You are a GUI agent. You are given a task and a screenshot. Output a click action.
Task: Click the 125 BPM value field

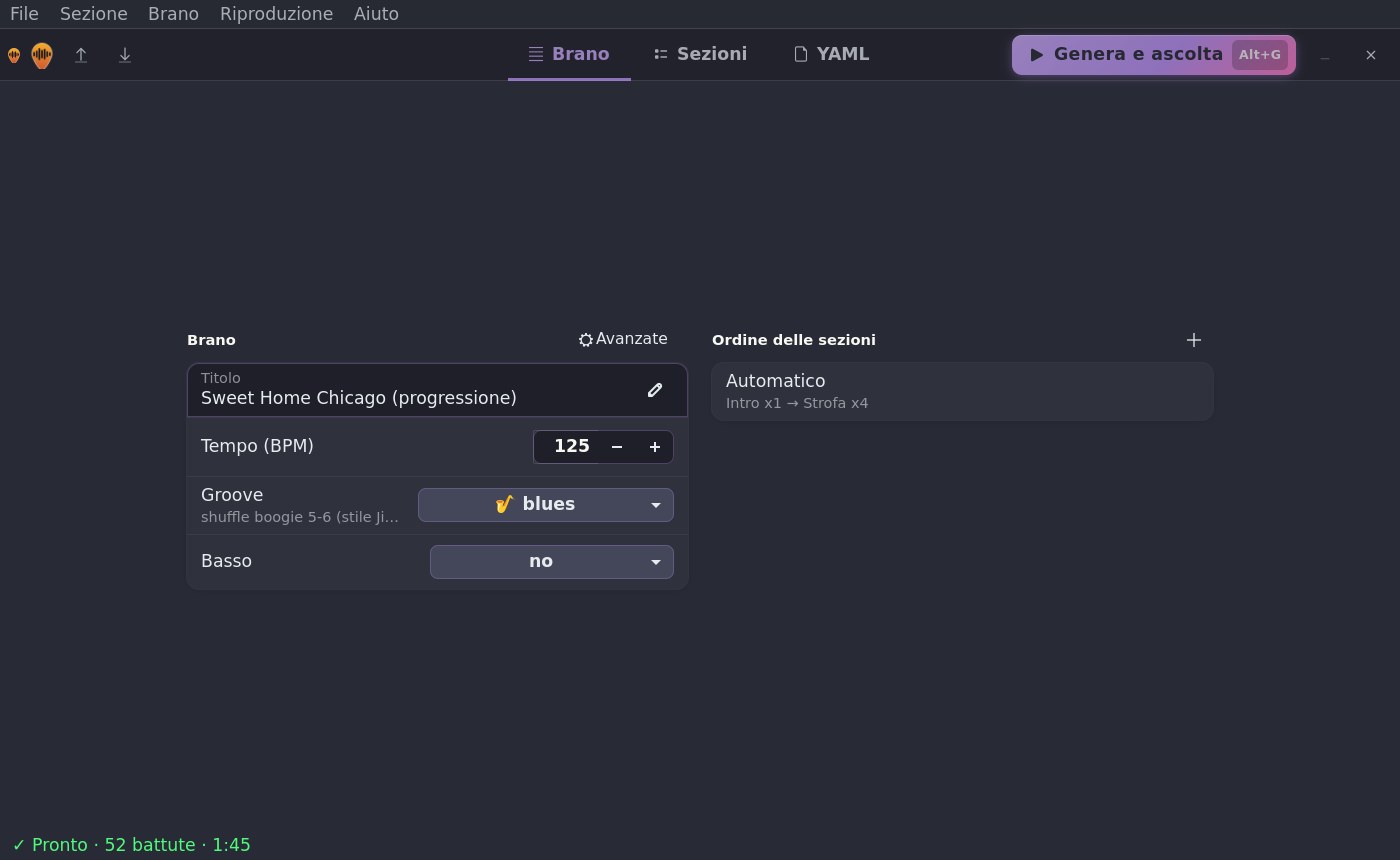pos(567,447)
